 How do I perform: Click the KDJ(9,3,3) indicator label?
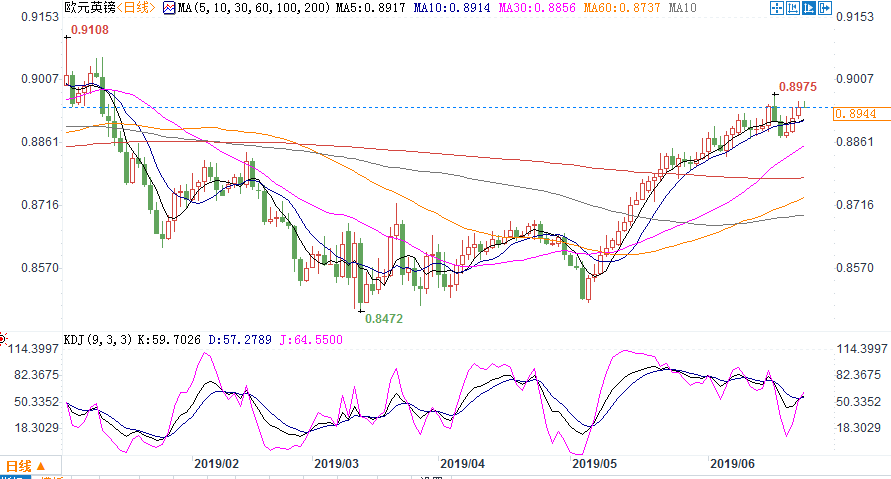tap(98, 340)
